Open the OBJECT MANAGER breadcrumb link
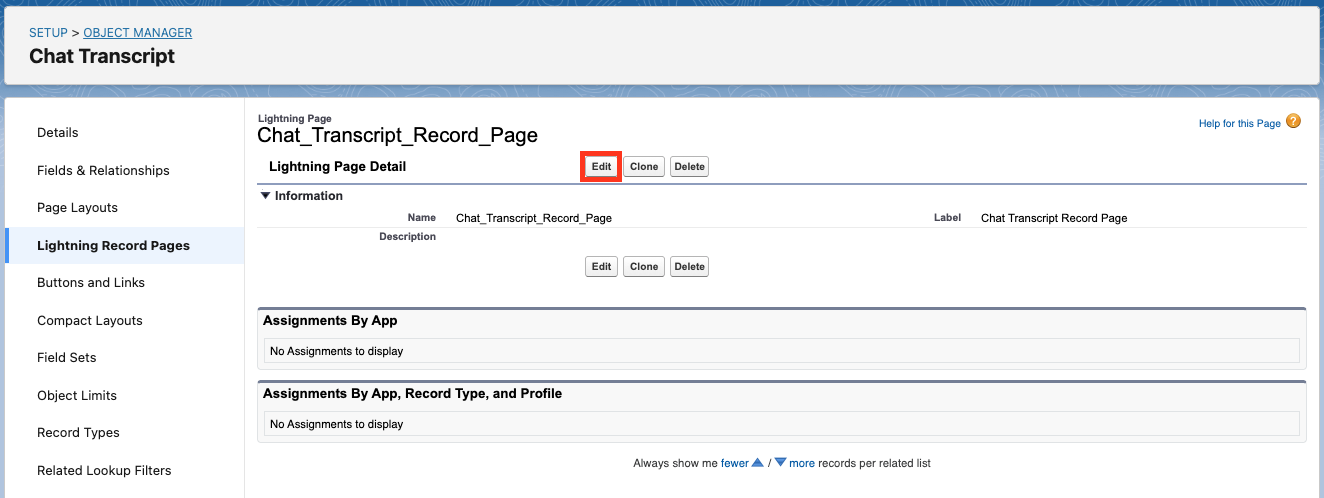The image size is (1324, 498). pyautogui.click(x=138, y=33)
